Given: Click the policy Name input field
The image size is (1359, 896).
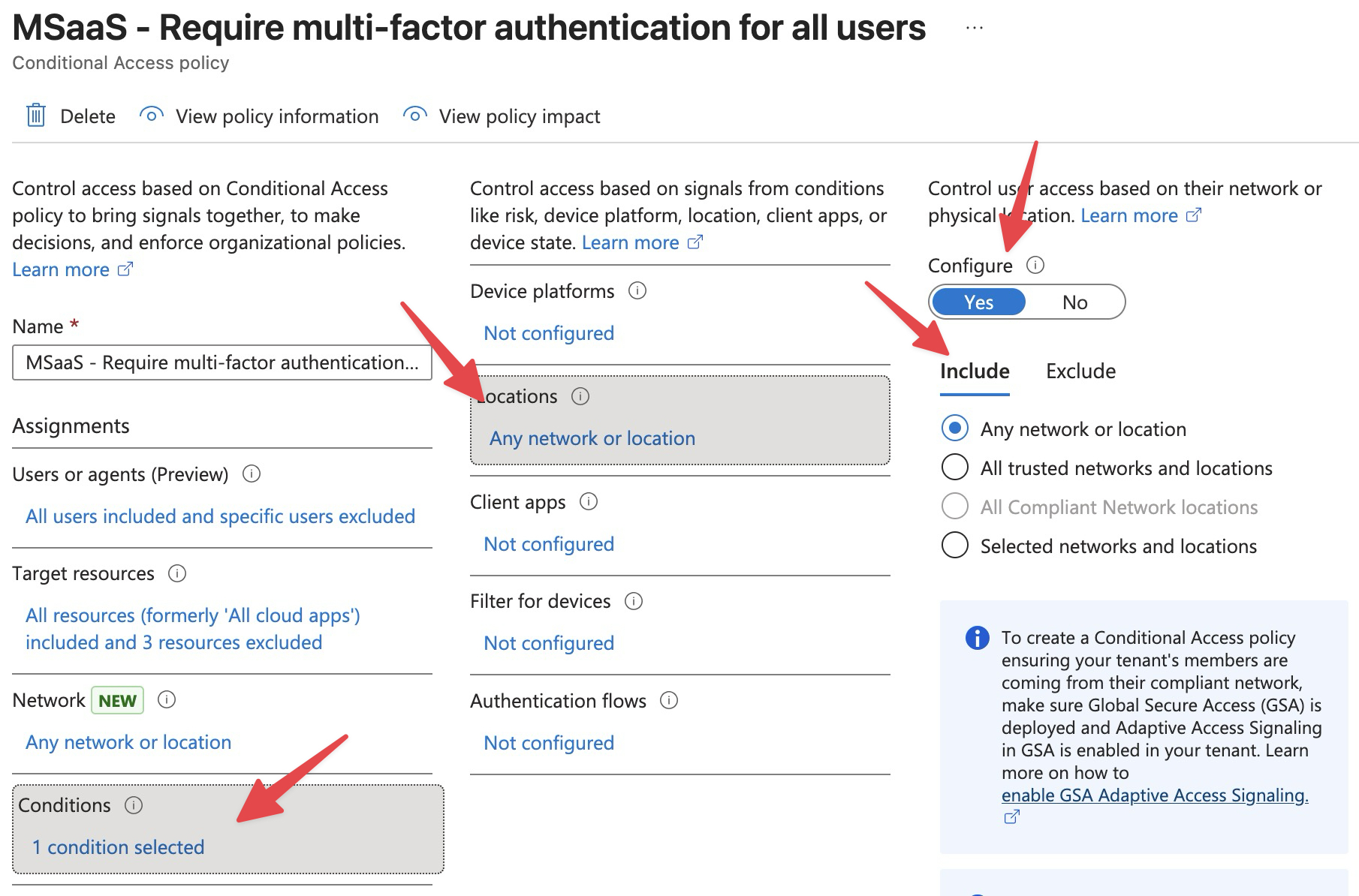Looking at the screenshot, I should (x=222, y=362).
